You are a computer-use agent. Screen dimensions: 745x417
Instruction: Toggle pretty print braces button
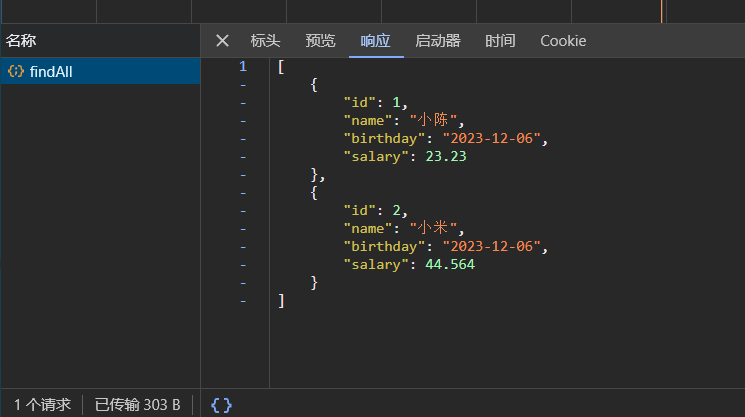click(x=221, y=405)
